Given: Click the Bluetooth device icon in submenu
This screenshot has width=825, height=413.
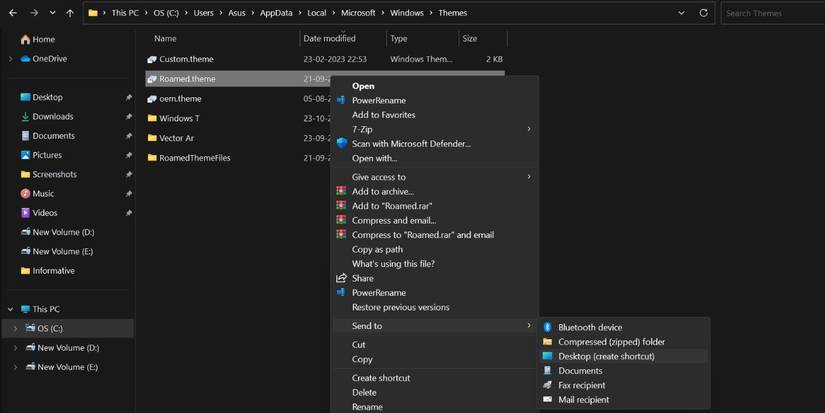Looking at the screenshot, I should click(x=547, y=327).
